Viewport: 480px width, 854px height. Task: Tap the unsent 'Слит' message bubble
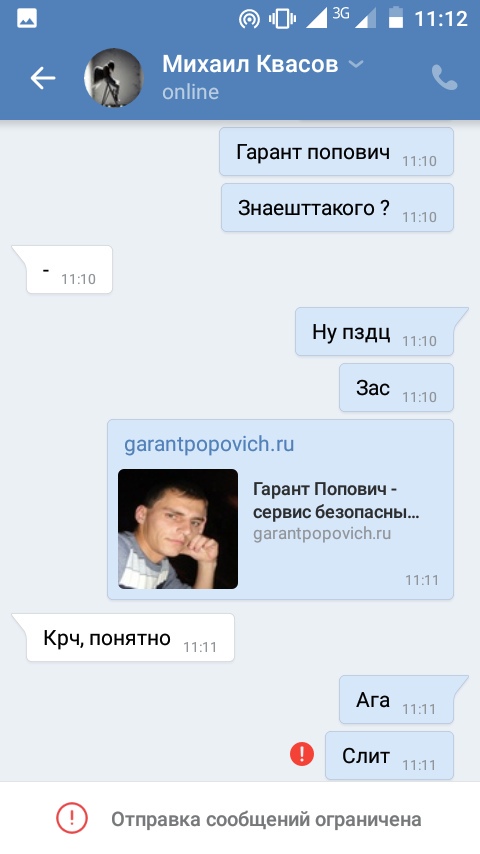(389, 755)
